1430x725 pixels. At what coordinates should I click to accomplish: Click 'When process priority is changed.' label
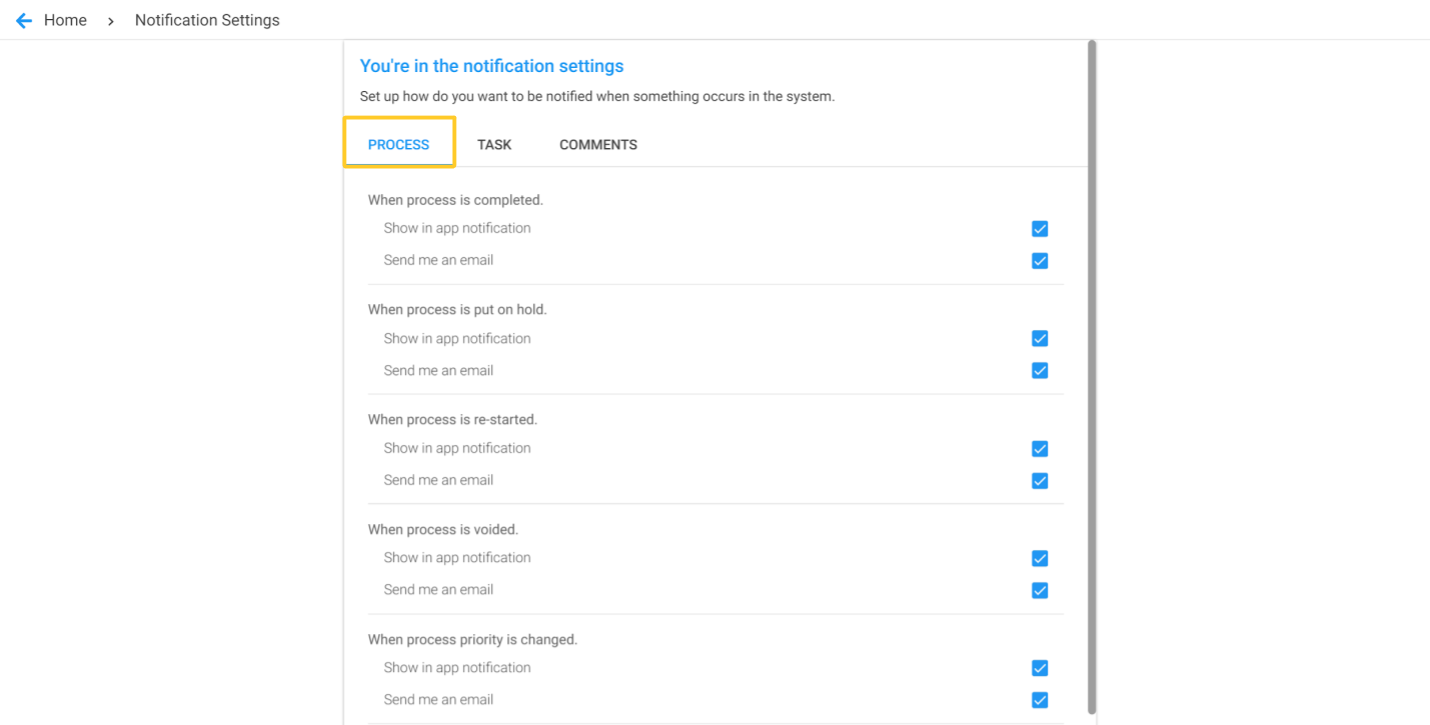[473, 639]
